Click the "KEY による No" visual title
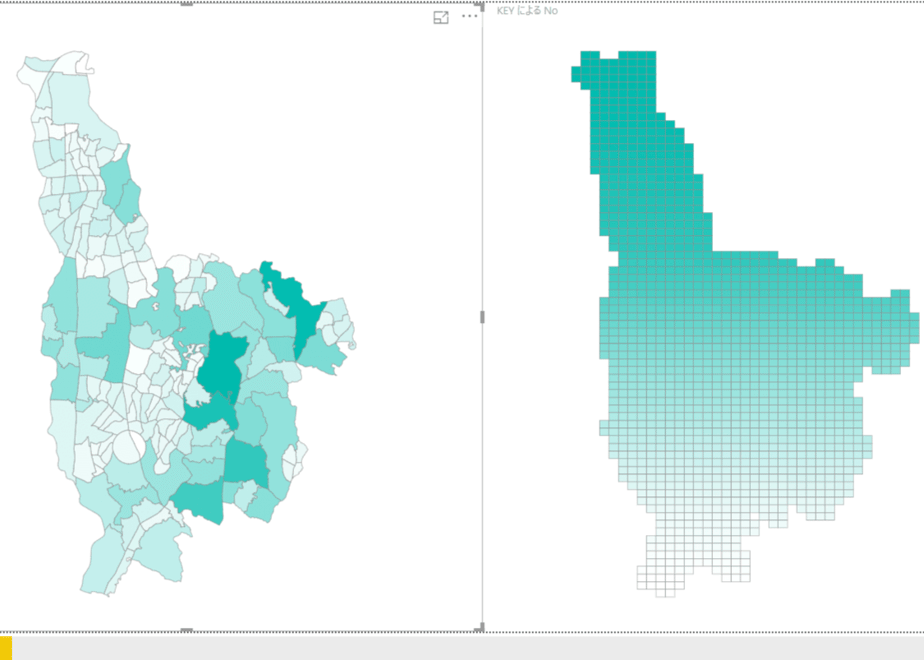This screenshot has height=660, width=924. point(527,11)
